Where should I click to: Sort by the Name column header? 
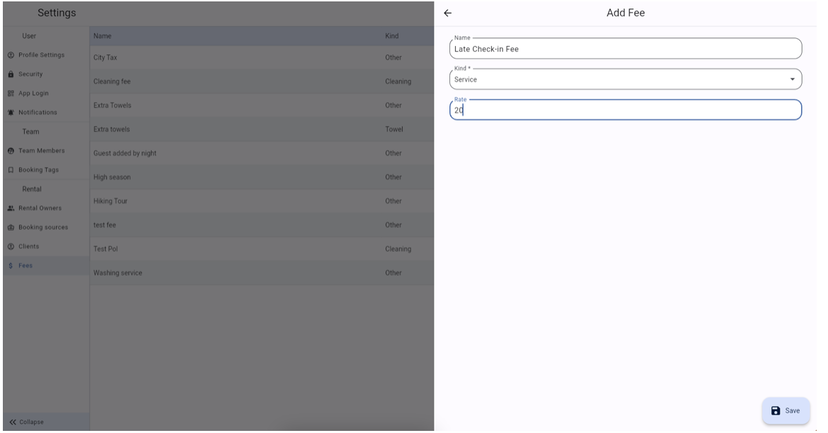(x=102, y=36)
